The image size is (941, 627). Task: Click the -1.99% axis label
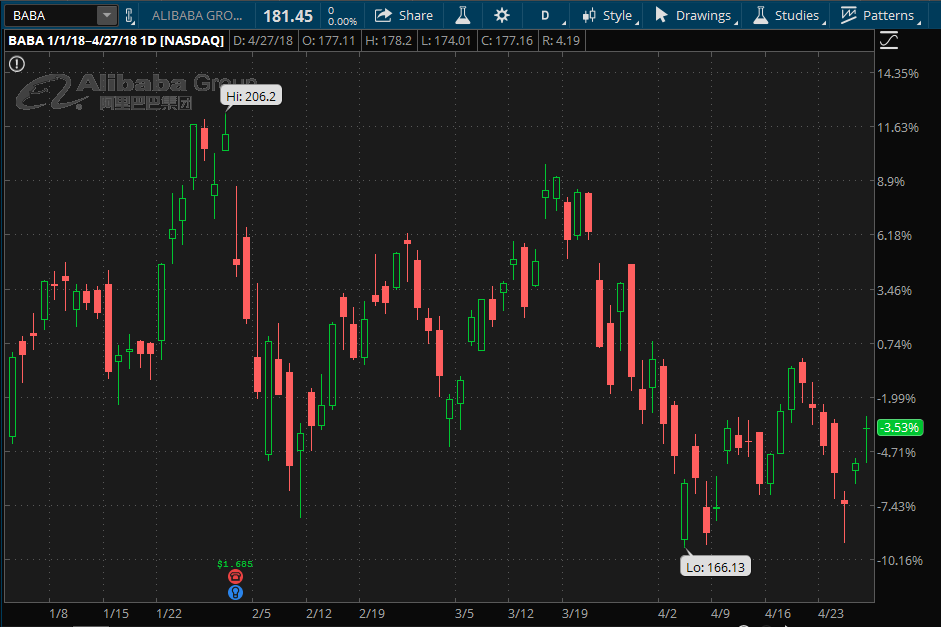click(897, 398)
